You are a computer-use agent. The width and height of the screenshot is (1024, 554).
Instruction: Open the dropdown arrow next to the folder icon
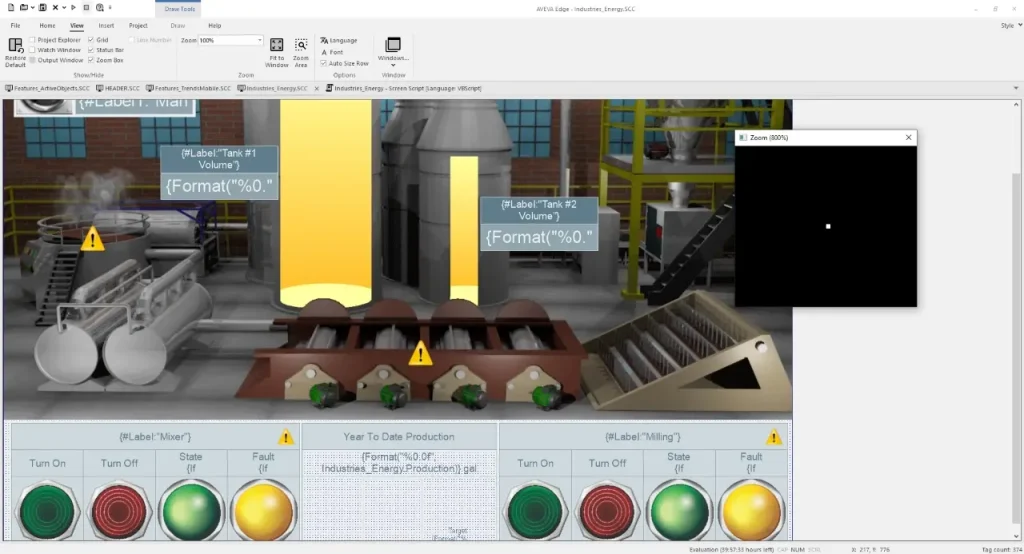33,8
